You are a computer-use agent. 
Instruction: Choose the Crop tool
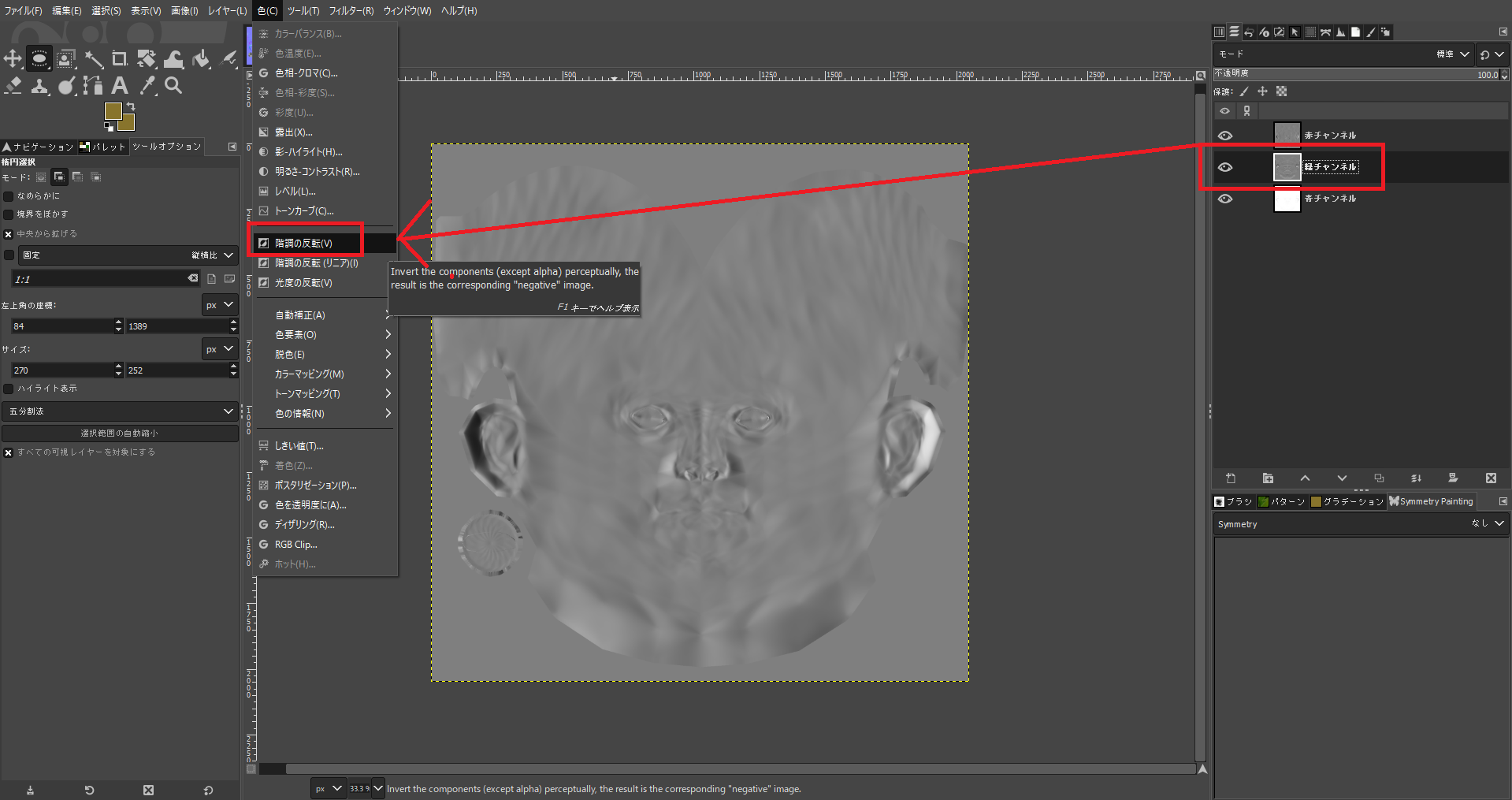tap(120, 59)
